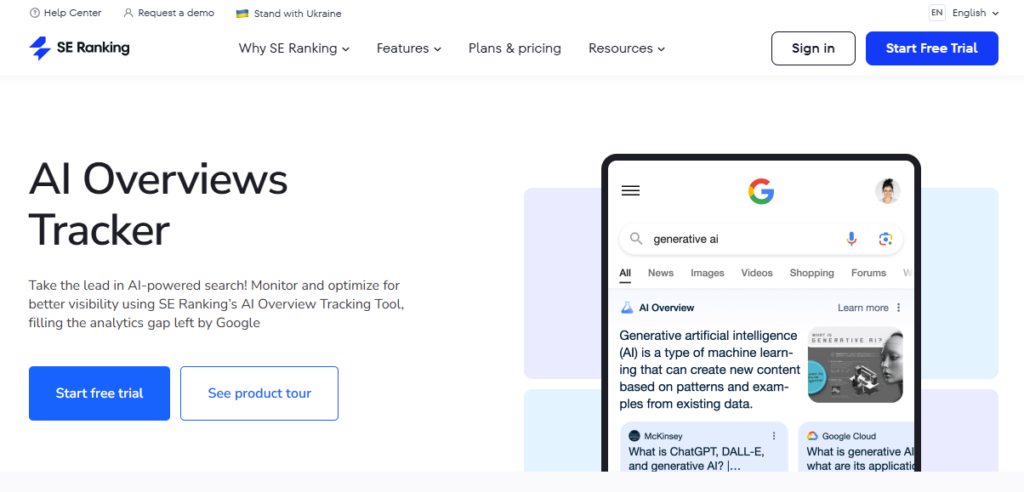Open the three-dot menu beside Learn more
The image size is (1024, 492).
[899, 308]
